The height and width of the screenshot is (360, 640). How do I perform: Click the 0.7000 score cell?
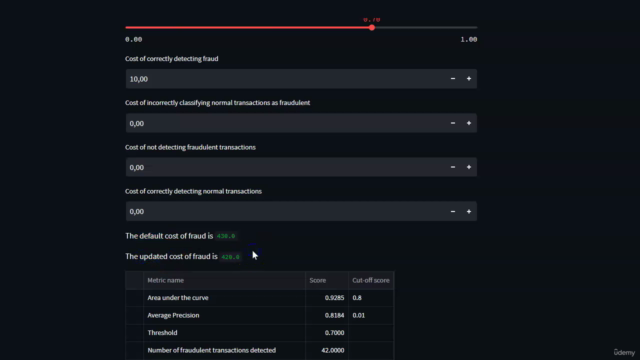pyautogui.click(x=327, y=333)
